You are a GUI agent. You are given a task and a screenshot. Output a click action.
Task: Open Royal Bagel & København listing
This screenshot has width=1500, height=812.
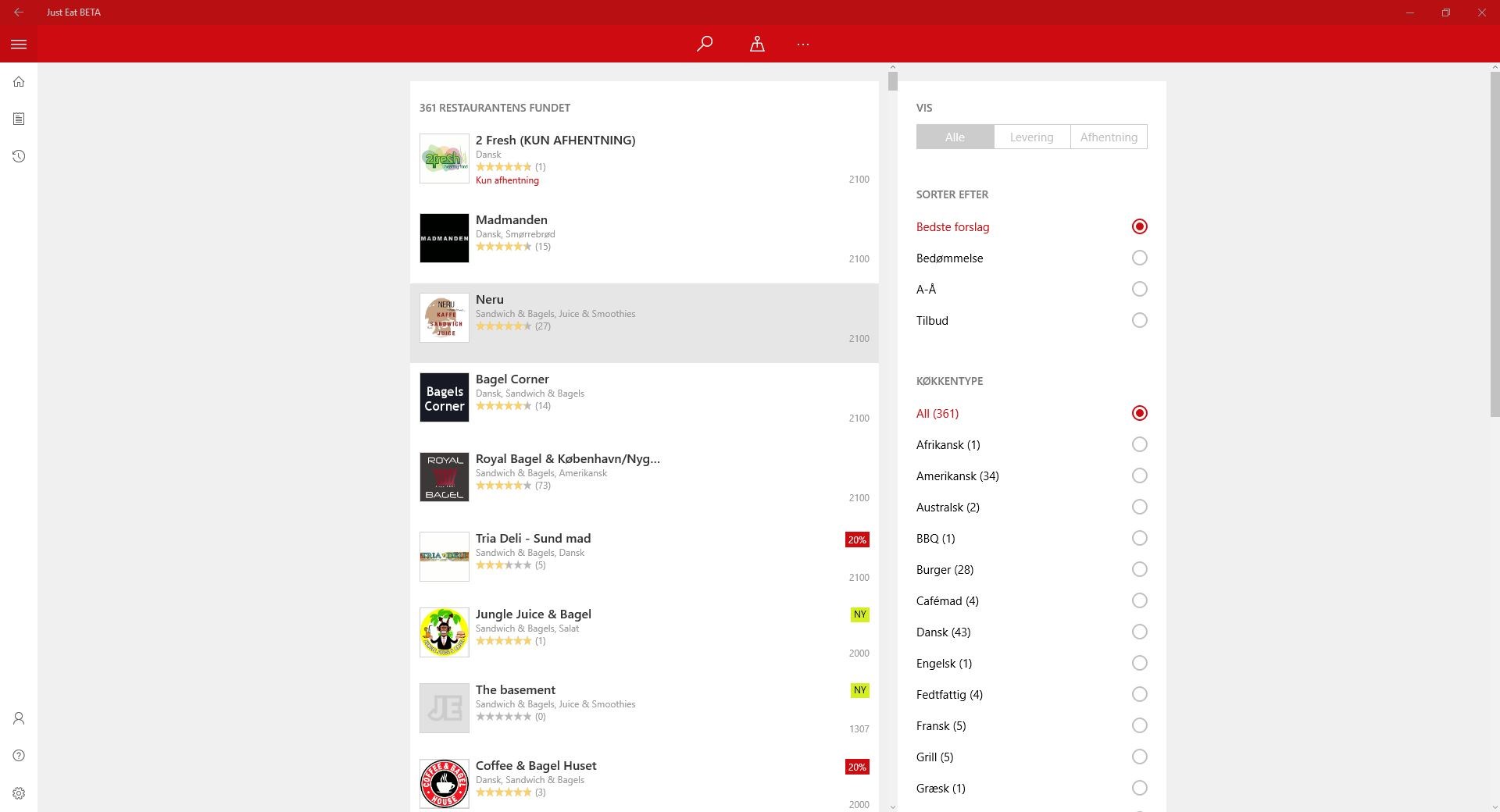click(x=568, y=458)
